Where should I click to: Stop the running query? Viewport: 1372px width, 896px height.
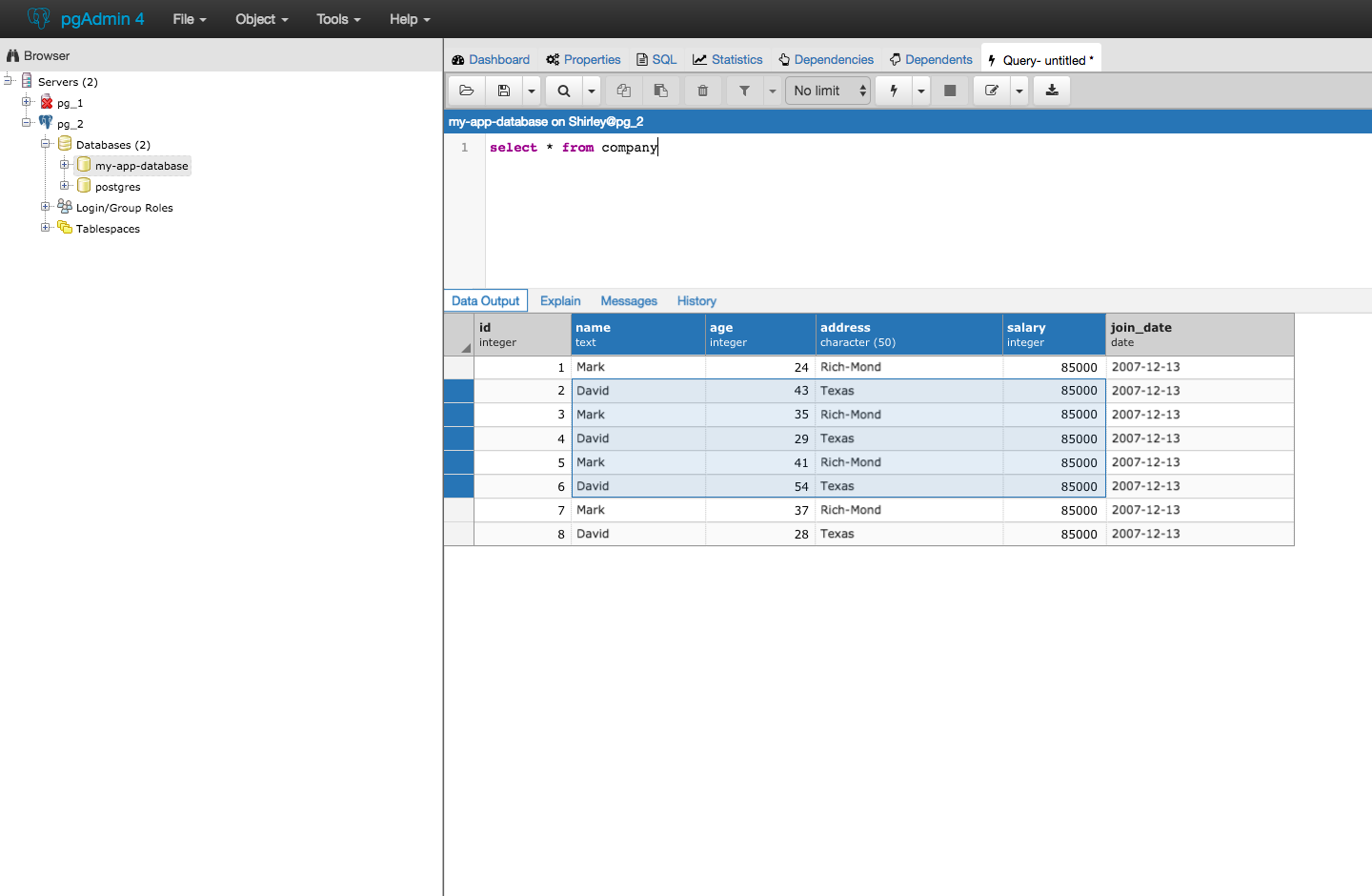click(x=950, y=90)
